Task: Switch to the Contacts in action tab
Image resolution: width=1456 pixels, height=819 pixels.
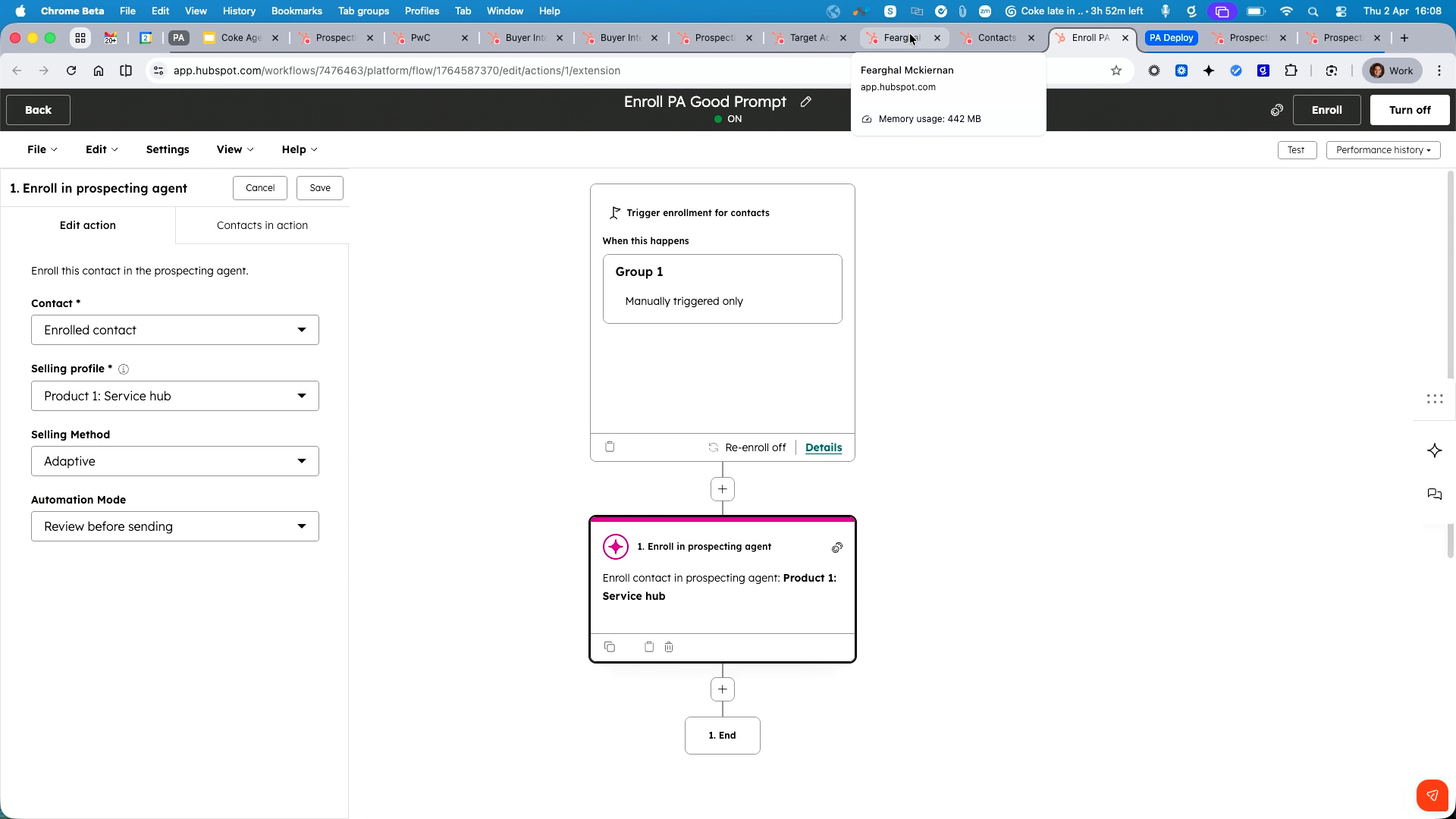Action: coord(262,225)
